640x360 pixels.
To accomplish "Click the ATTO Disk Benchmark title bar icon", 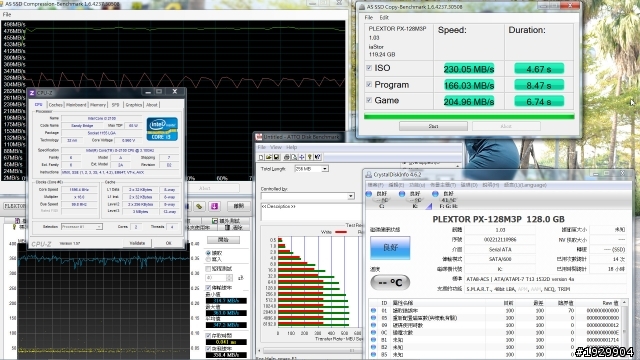I will click(x=259, y=137).
